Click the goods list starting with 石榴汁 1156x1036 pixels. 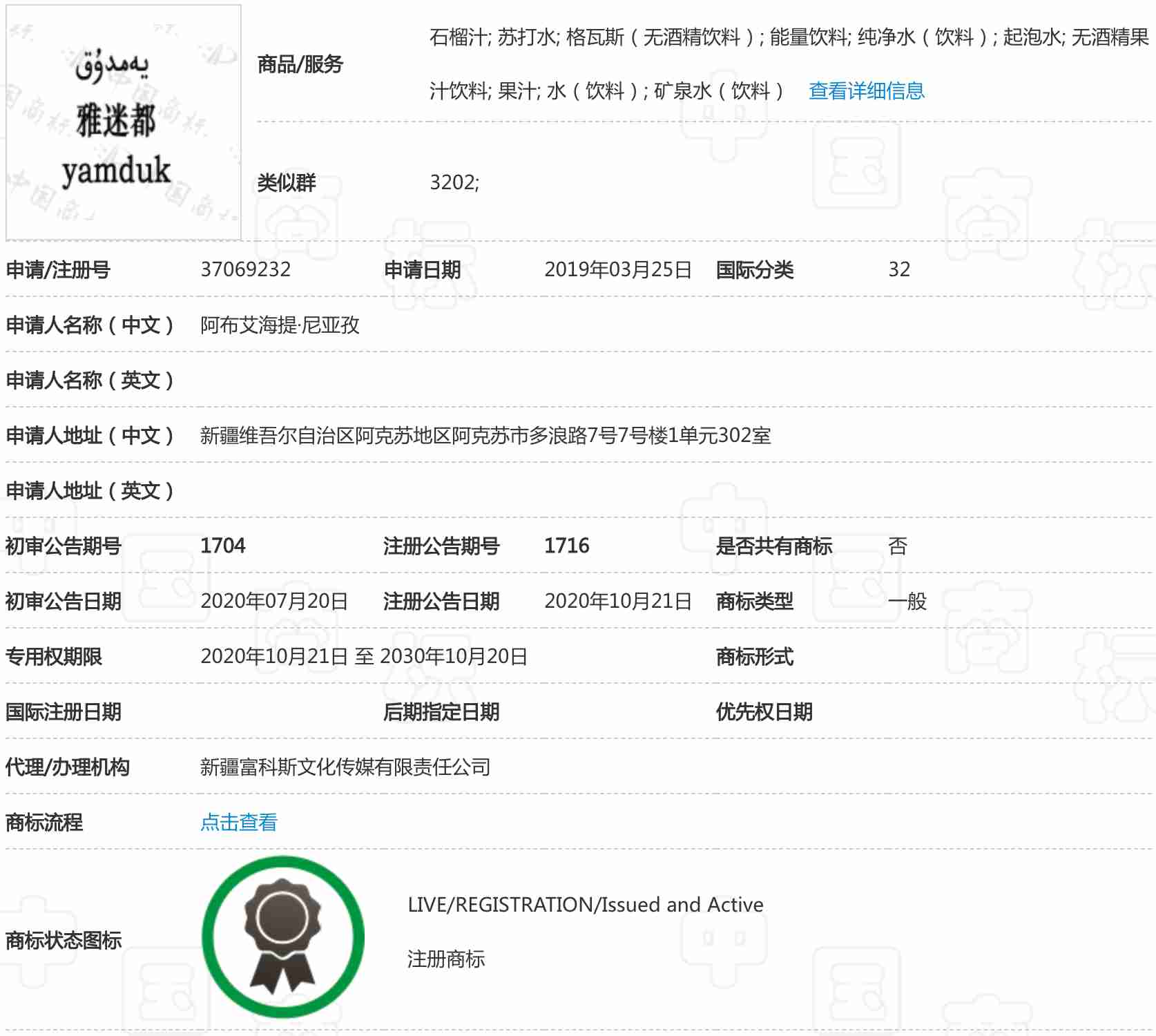point(787,38)
